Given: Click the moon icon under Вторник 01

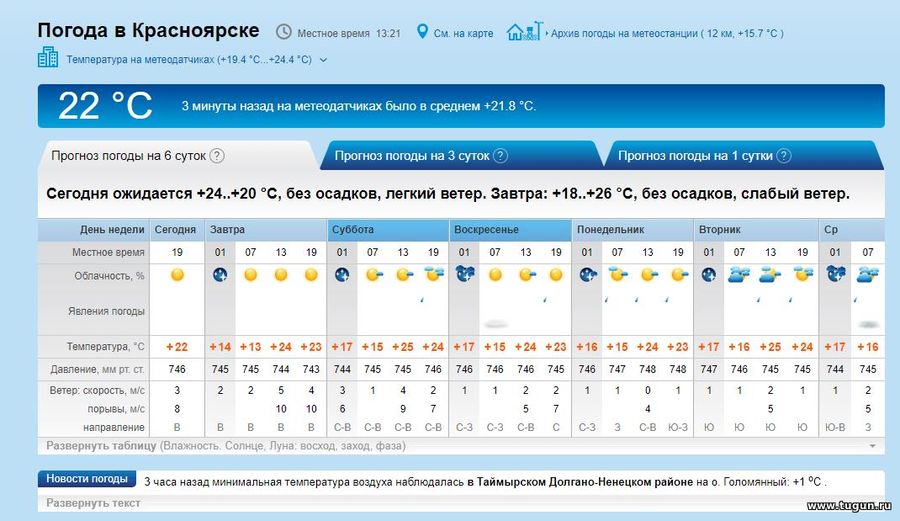Looking at the screenshot, I should [709, 275].
